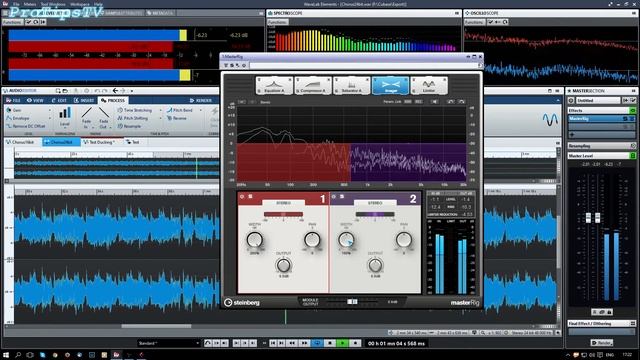
Task: Adjust the band 2 Pan knob
Action: pyautogui.click(x=404, y=240)
